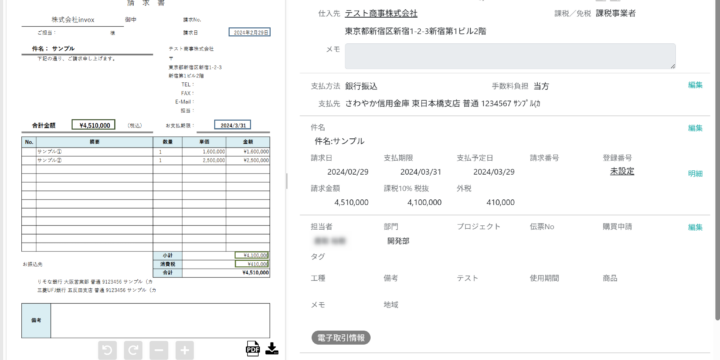
Task: Download the invoice file
Action: click(272, 349)
